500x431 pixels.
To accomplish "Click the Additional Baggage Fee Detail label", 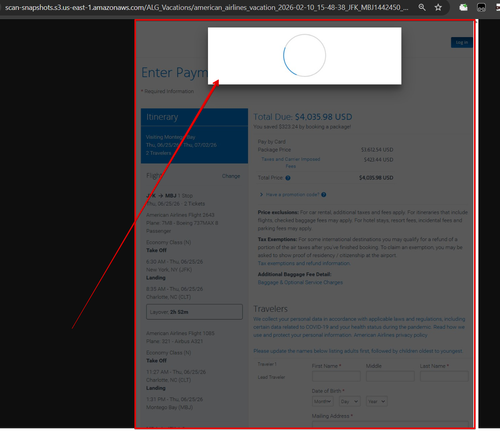I will [294, 274].
